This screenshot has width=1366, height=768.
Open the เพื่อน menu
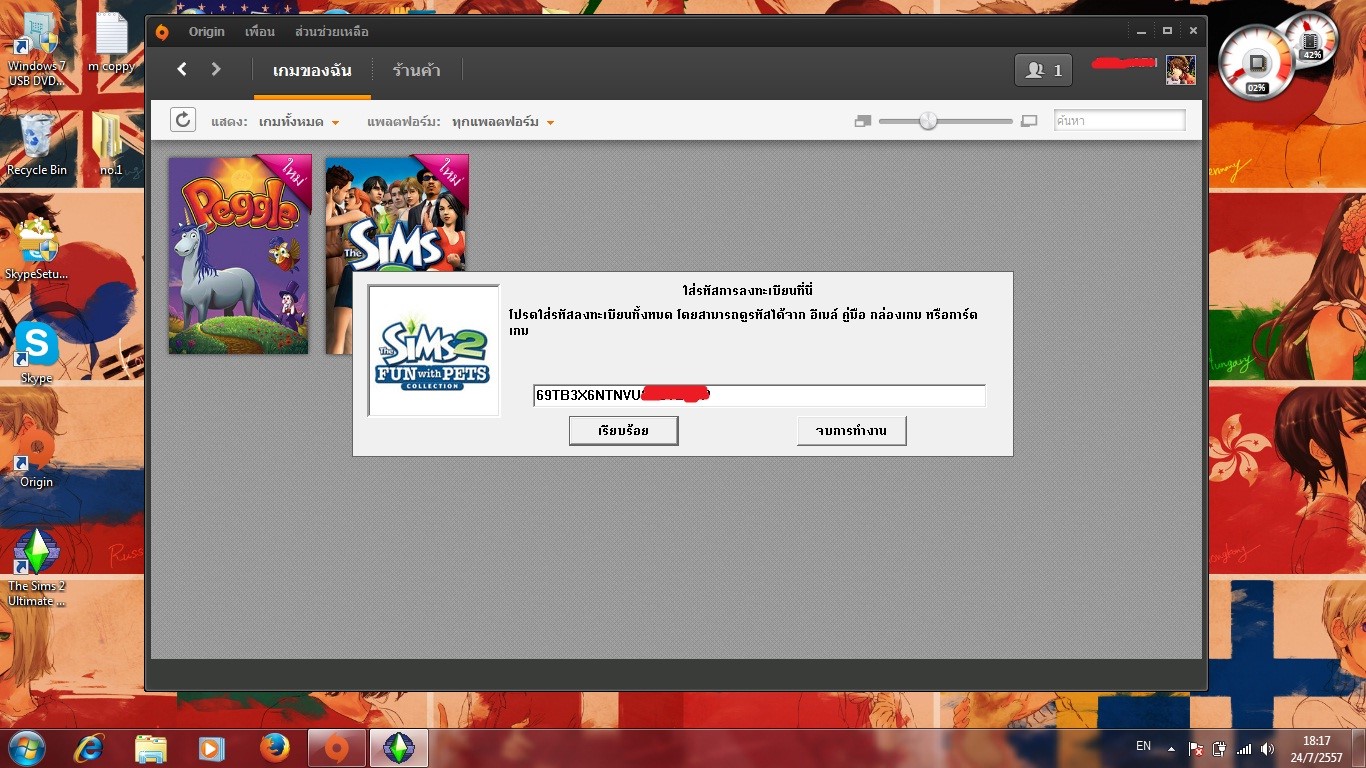[260, 31]
